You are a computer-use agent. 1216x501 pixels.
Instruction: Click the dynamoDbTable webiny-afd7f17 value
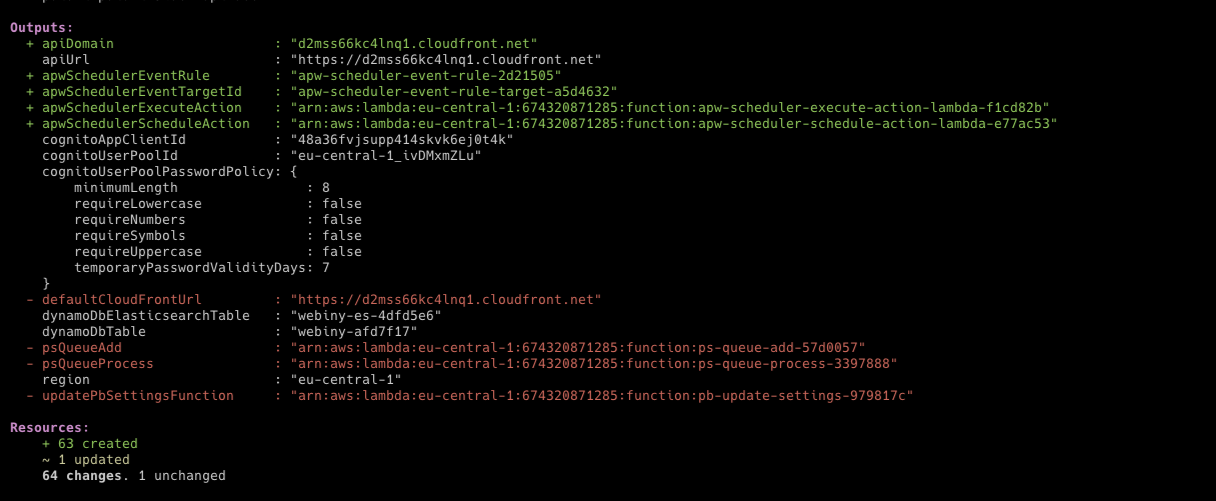click(x=353, y=332)
